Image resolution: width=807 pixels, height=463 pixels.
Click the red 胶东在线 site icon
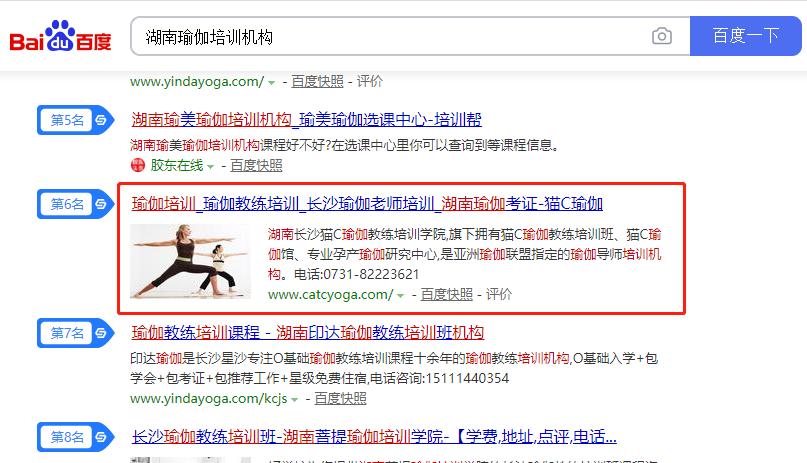tap(138, 165)
